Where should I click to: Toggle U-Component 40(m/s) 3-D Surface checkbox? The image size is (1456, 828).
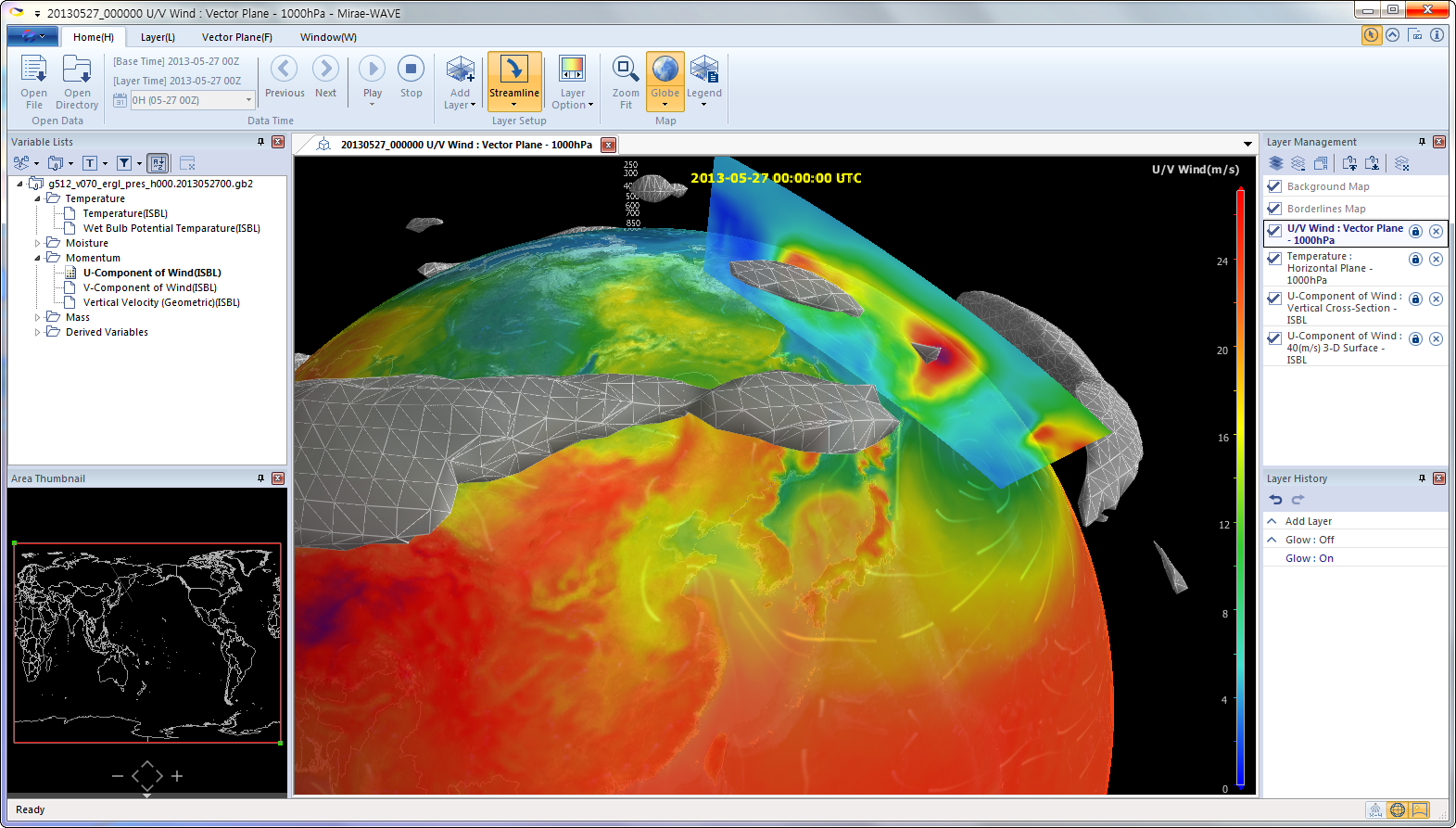(1275, 338)
